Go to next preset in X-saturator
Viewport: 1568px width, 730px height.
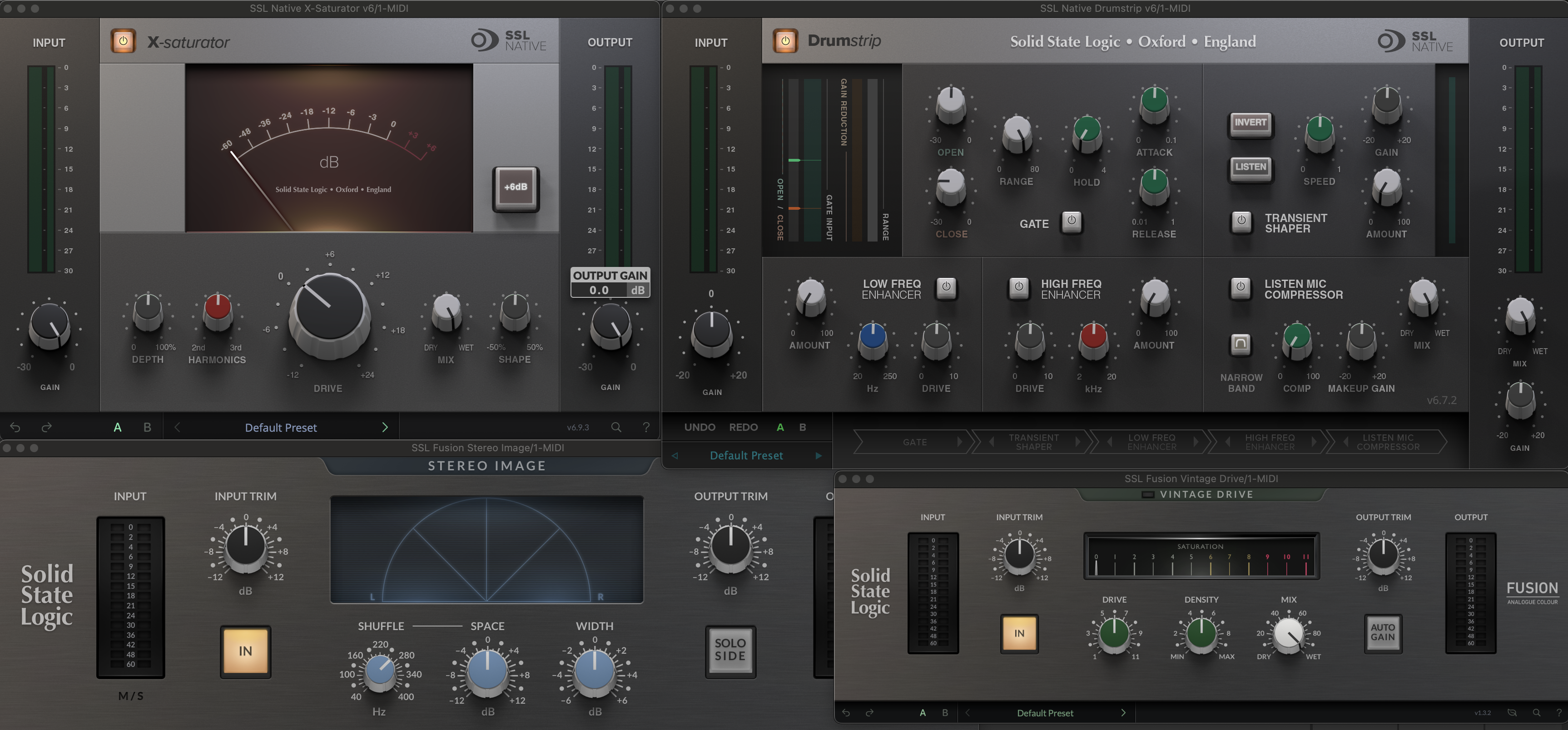tap(385, 428)
